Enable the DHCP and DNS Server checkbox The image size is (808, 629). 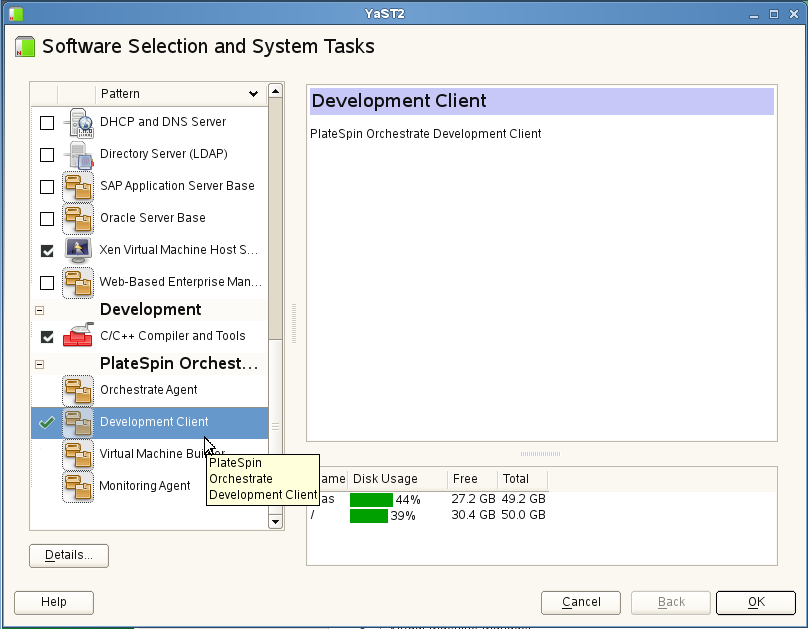(x=47, y=123)
